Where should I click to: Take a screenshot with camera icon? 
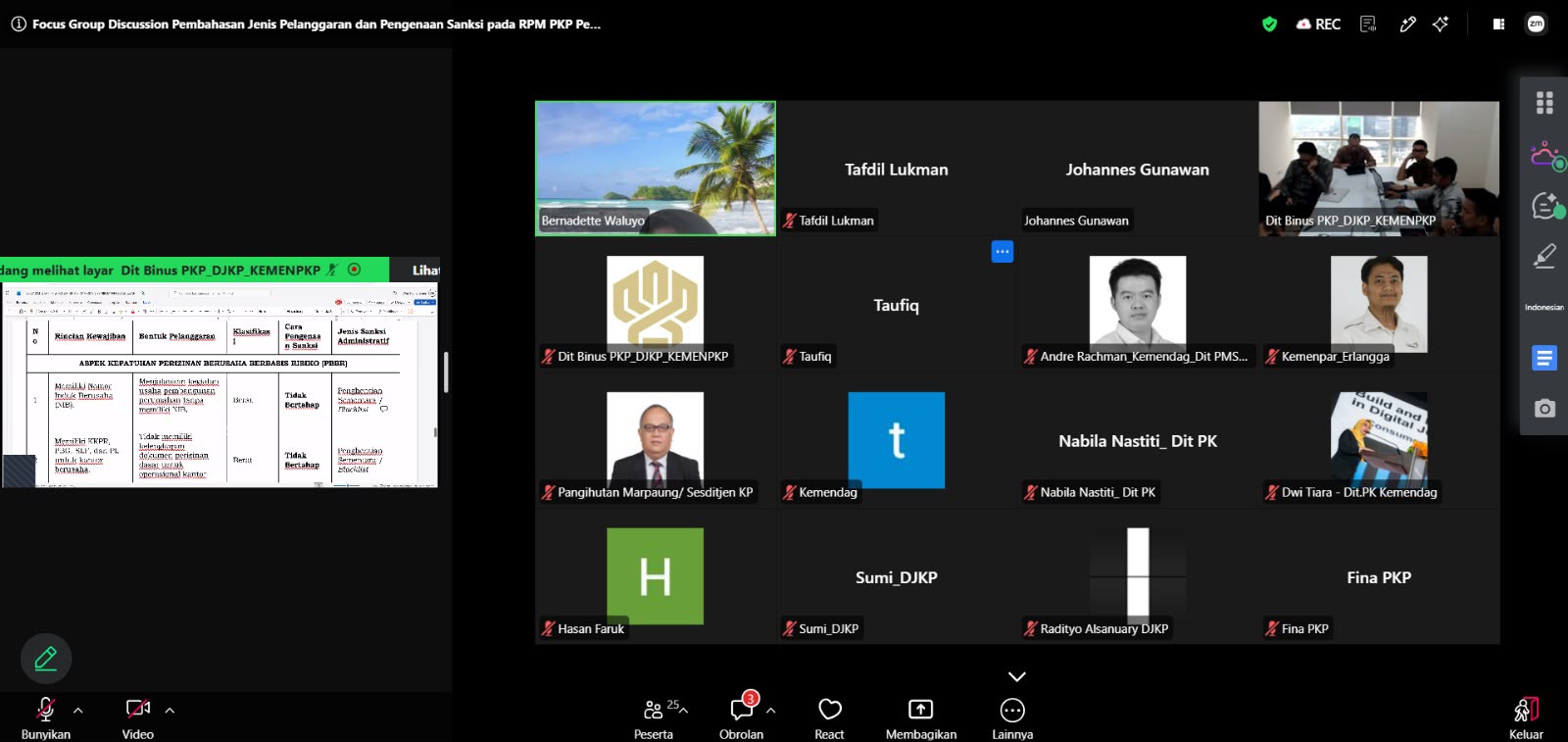click(1544, 408)
